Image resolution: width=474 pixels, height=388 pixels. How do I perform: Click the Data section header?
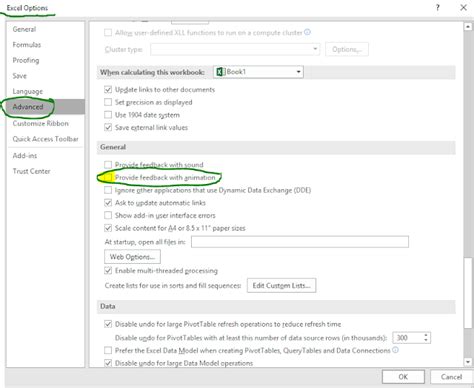276,306
